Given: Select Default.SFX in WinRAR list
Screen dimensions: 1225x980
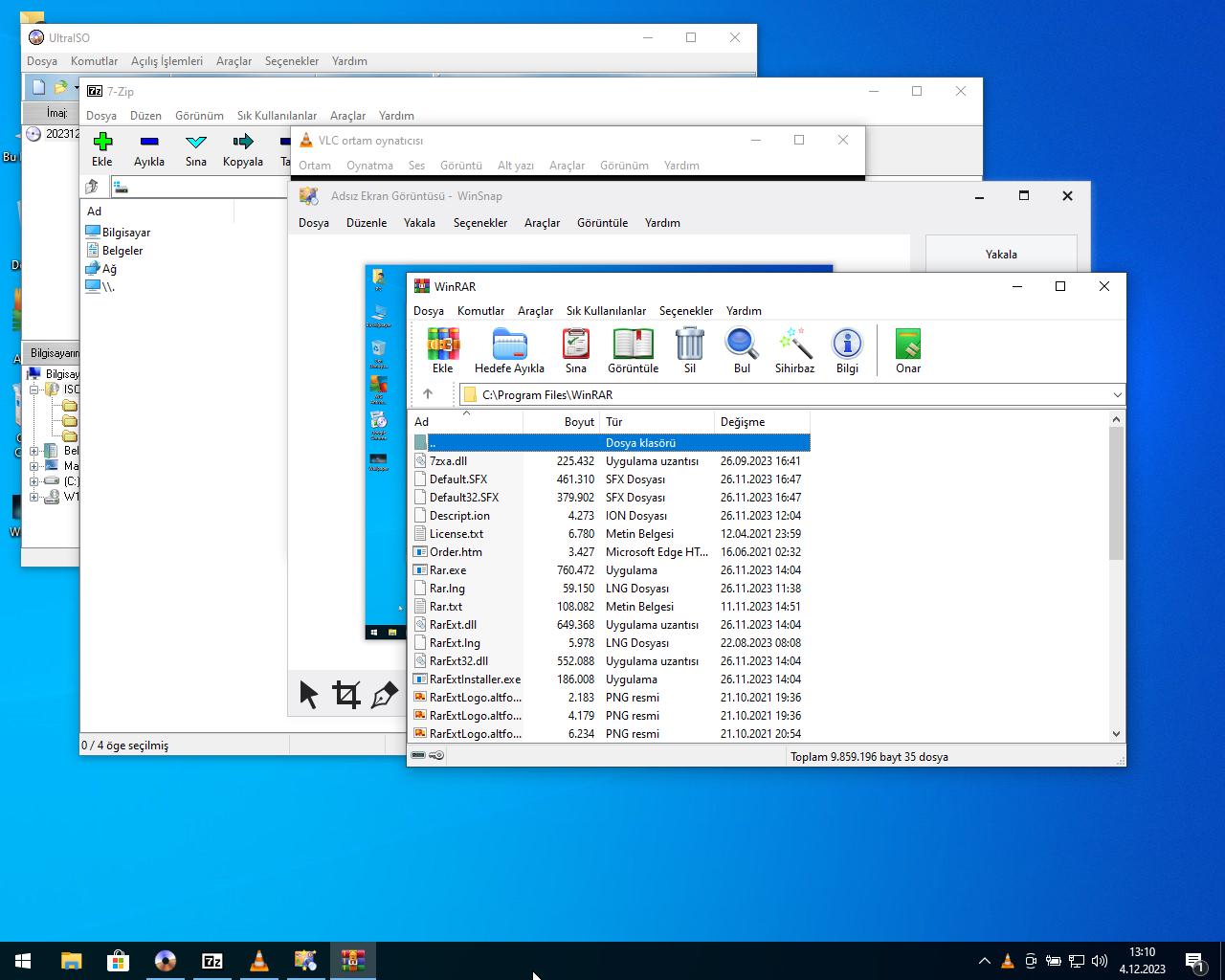Looking at the screenshot, I should 611,479.
